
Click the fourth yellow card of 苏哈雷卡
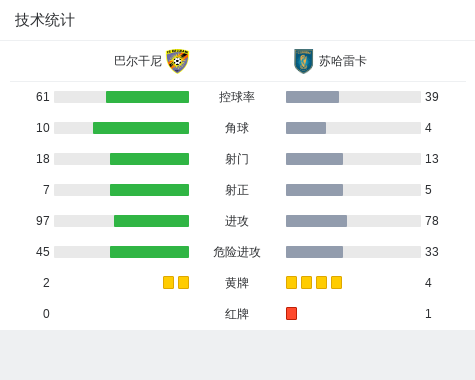[x=336, y=282]
